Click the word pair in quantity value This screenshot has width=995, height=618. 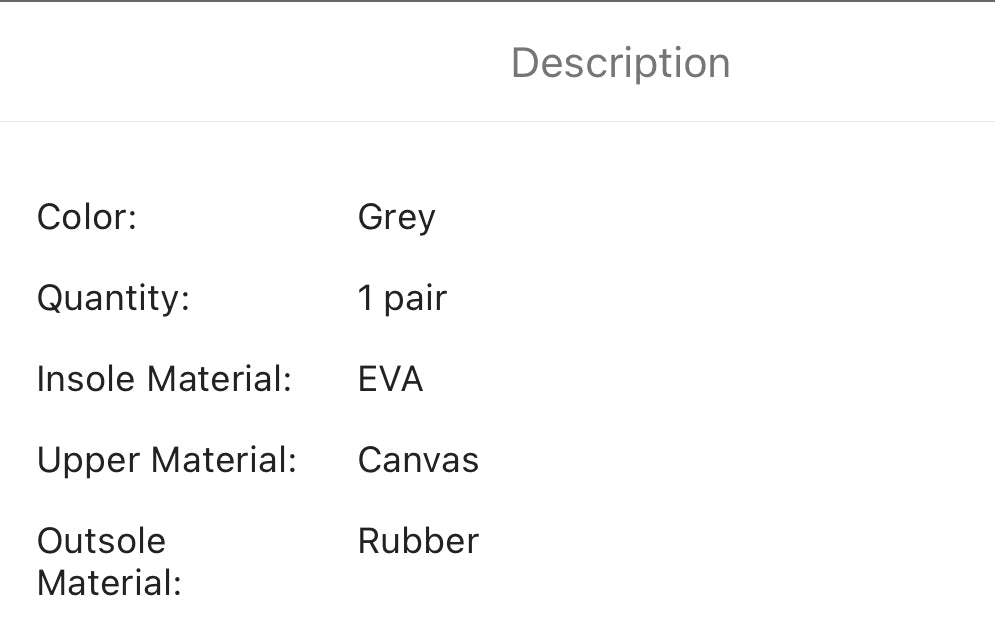click(x=415, y=299)
